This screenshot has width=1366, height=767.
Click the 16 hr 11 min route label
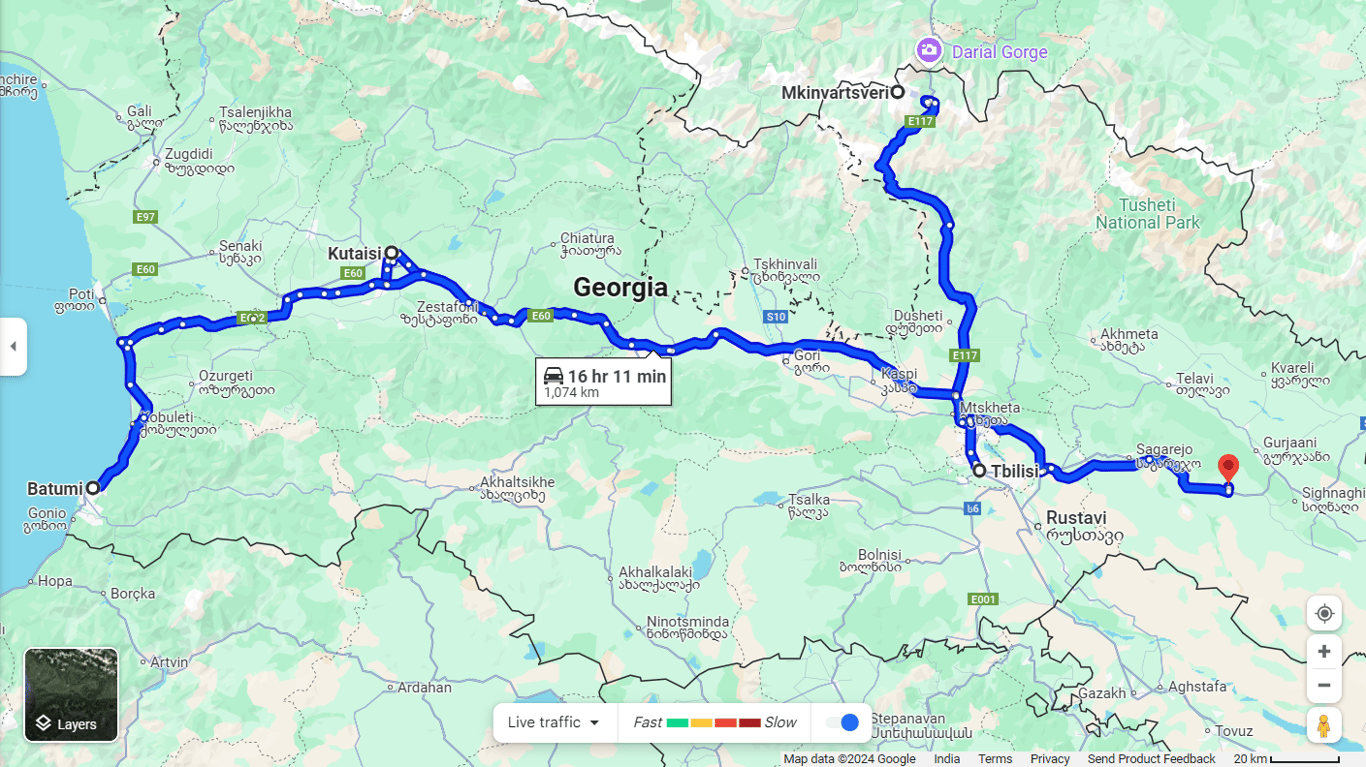(604, 382)
